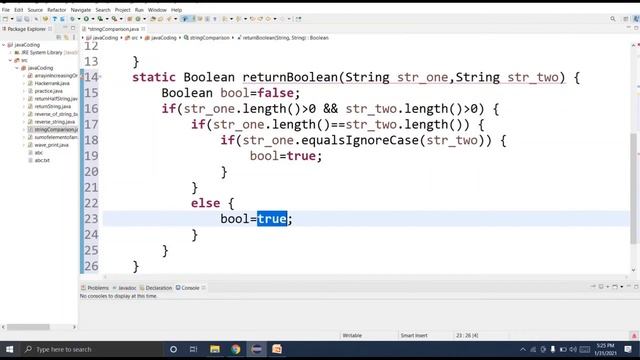640x360 pixels.
Task: Click the Pin Editor toolbar icon
Action: (x=299, y=19)
